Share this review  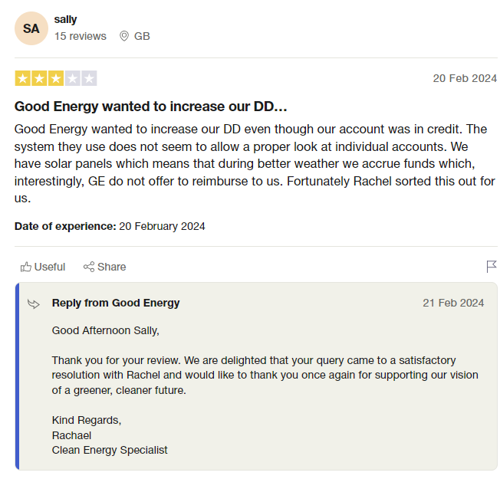pos(105,267)
